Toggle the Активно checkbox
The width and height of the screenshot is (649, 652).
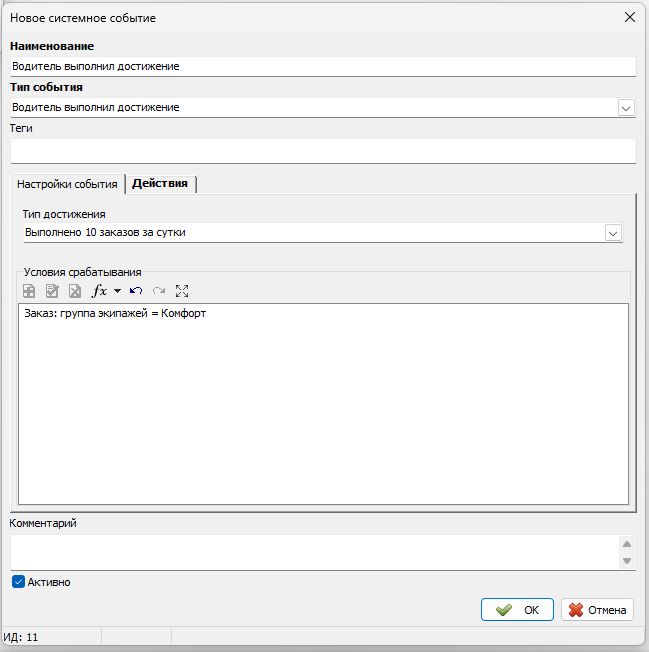(x=18, y=582)
